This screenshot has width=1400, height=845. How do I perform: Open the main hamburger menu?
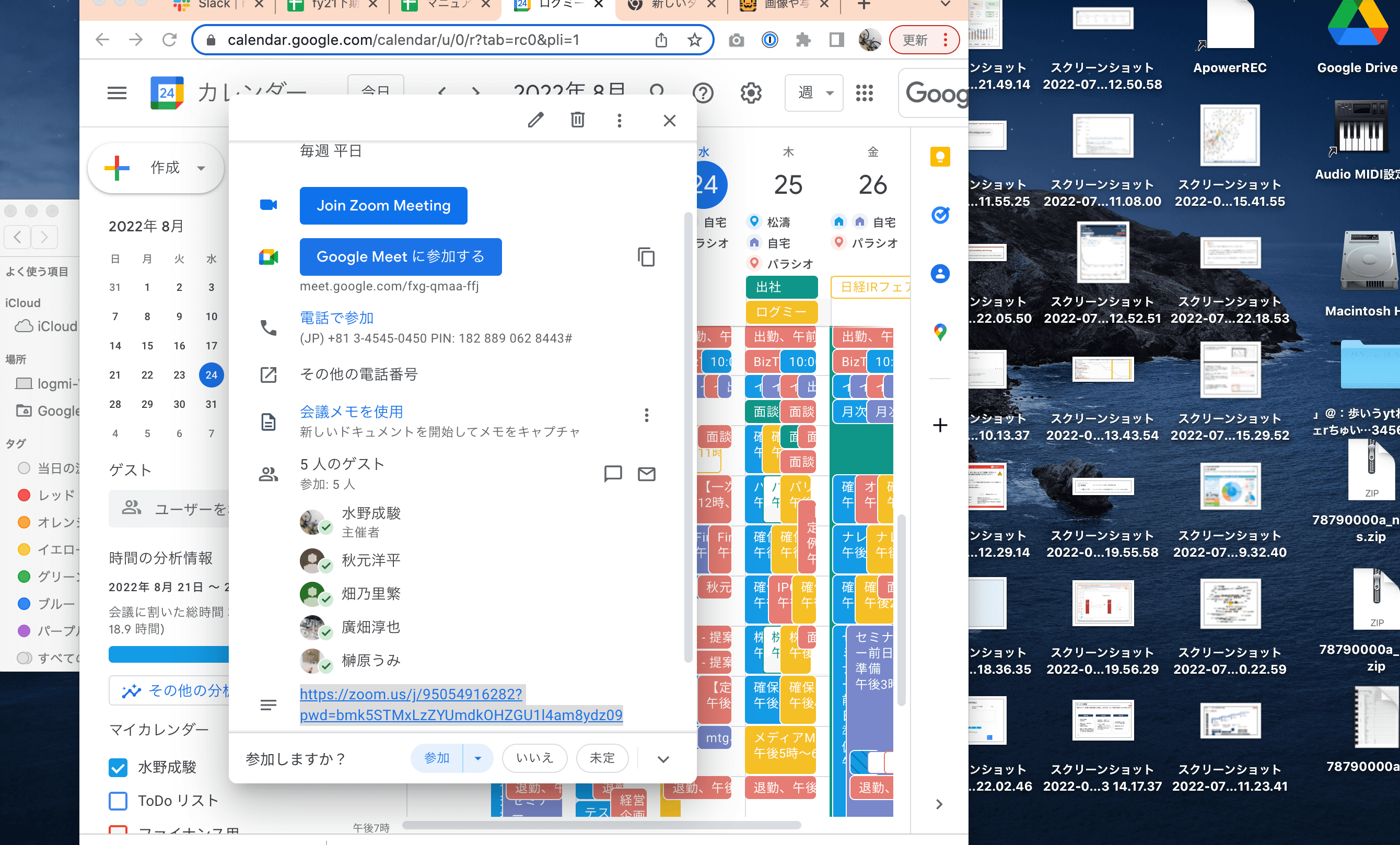[x=117, y=92]
